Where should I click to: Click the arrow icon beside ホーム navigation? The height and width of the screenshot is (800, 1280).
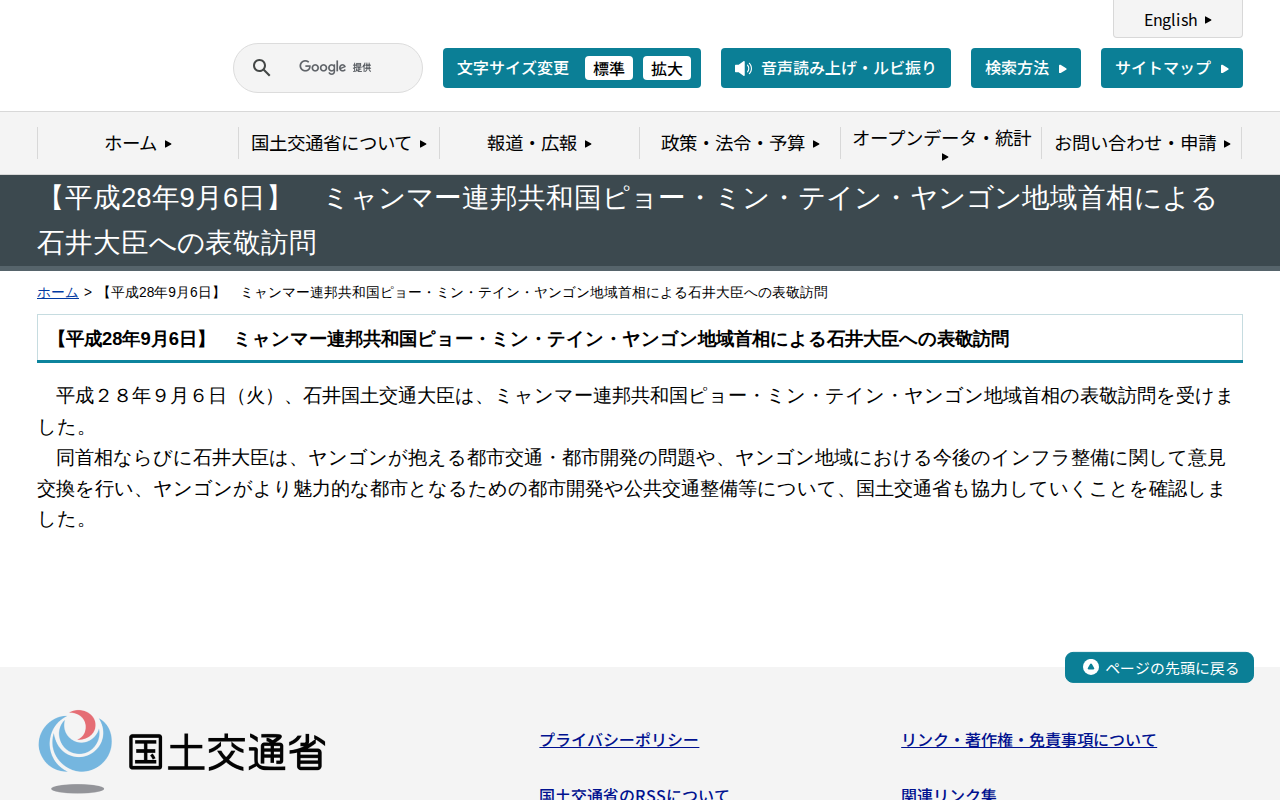[x=166, y=143]
